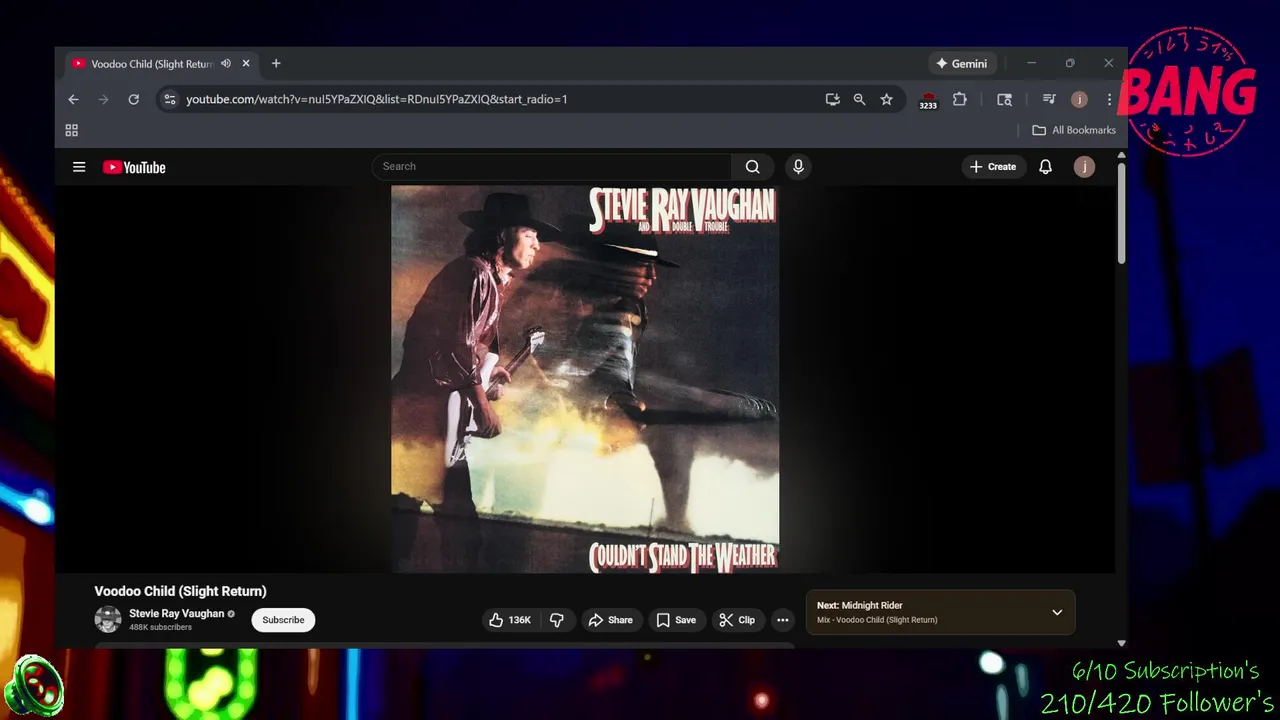1280x720 pixels.
Task: Focus the YouTube search field
Action: [x=551, y=167]
